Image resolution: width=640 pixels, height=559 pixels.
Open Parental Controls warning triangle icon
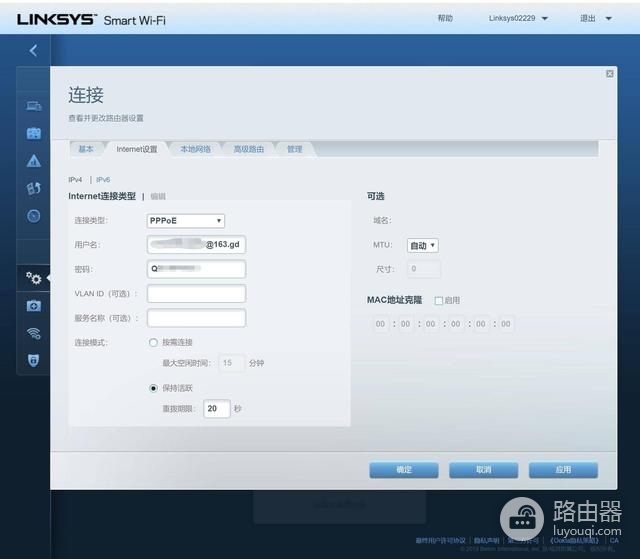coord(33,161)
